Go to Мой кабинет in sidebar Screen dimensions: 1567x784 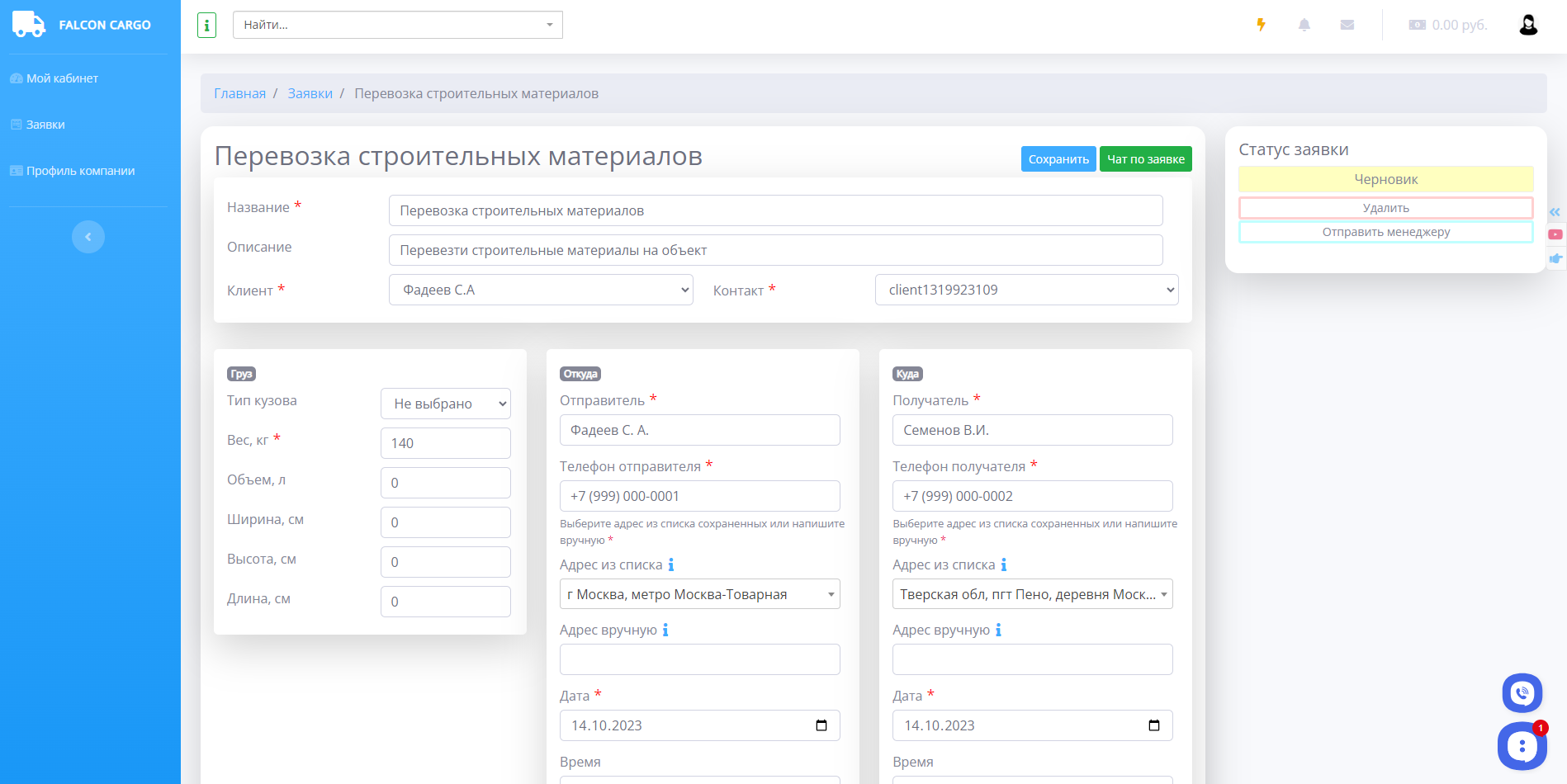point(62,78)
